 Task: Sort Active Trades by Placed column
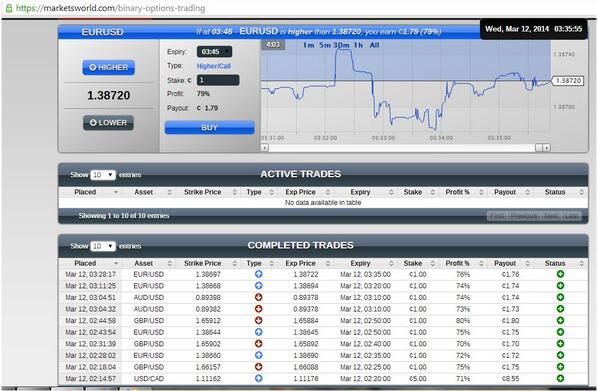(x=91, y=192)
